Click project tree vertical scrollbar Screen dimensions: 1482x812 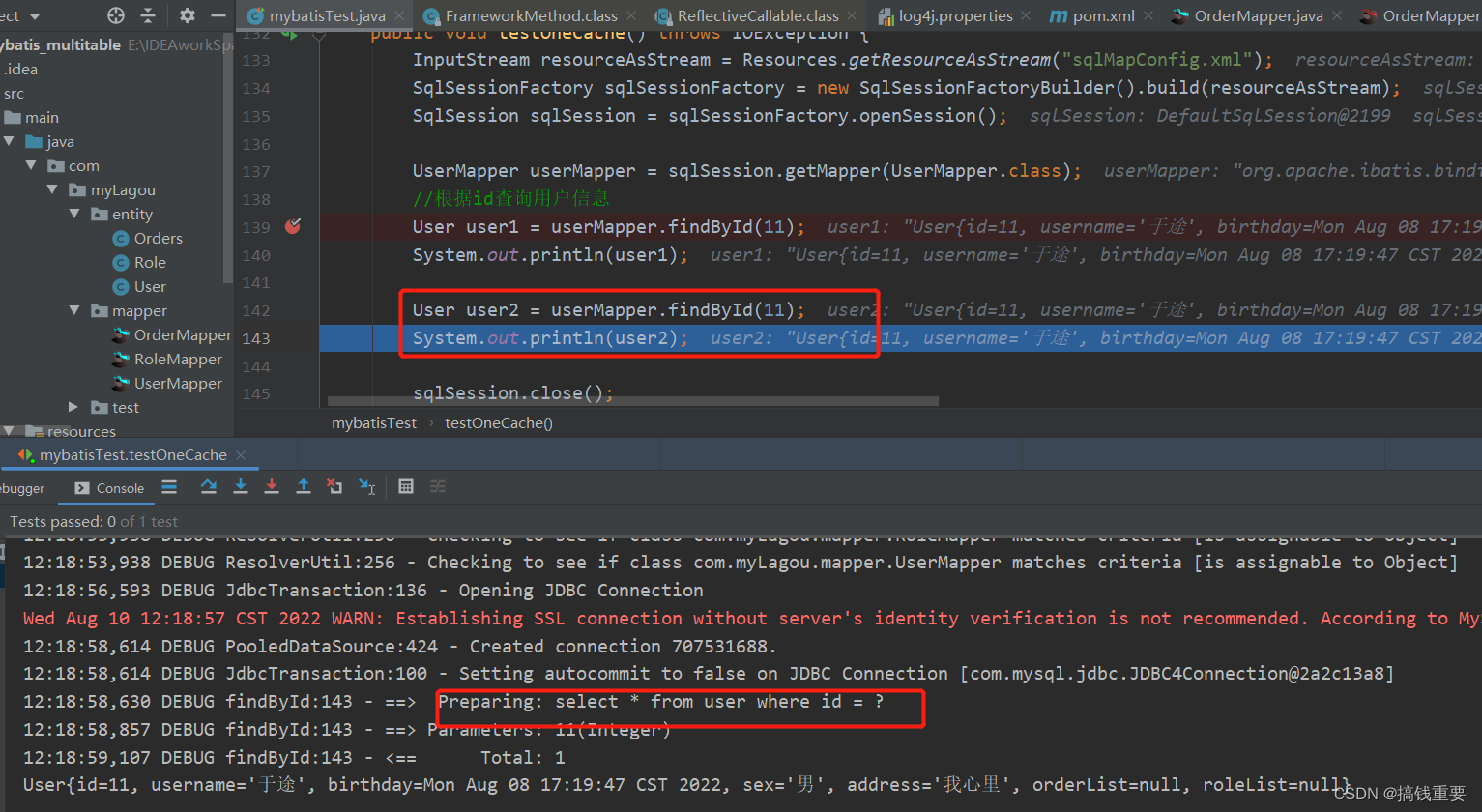click(228, 159)
